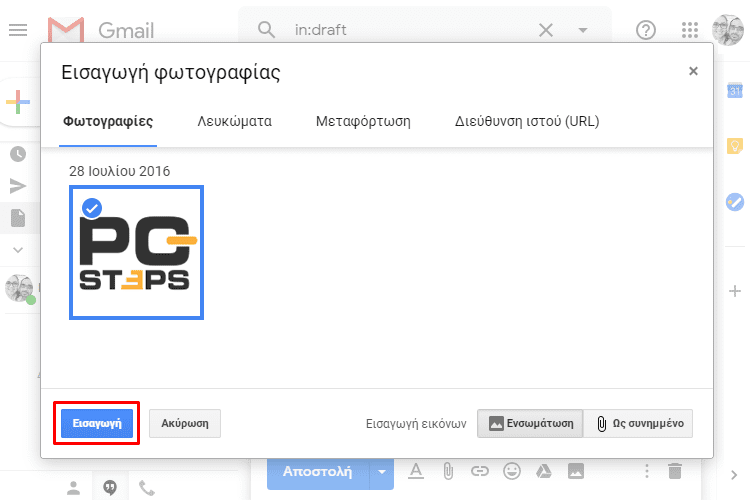Open the Hangouts conversations icon
This screenshot has height=500, width=750.
110,488
